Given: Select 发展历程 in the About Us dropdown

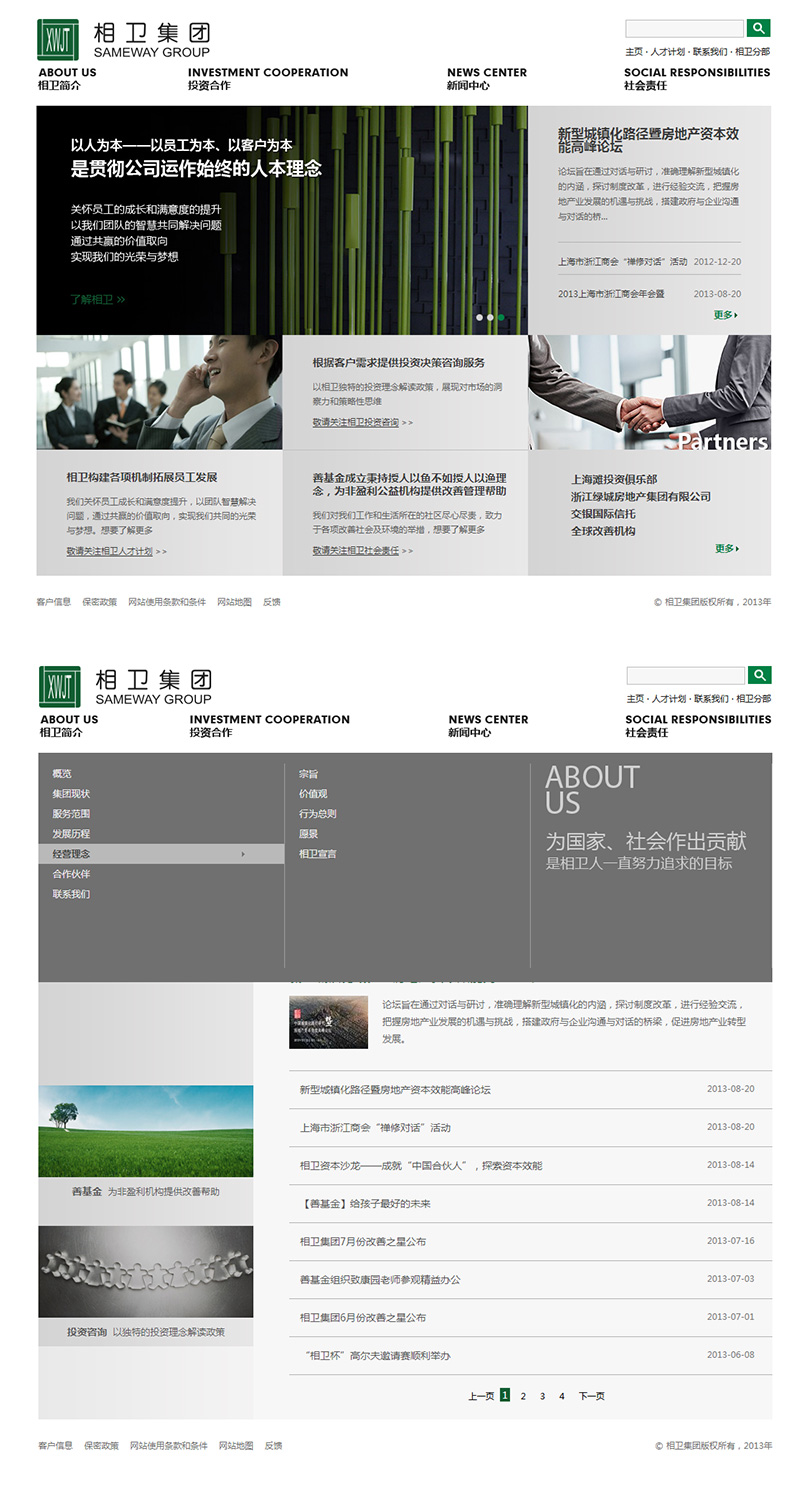Looking at the screenshot, I should pyautogui.click(x=71, y=834).
